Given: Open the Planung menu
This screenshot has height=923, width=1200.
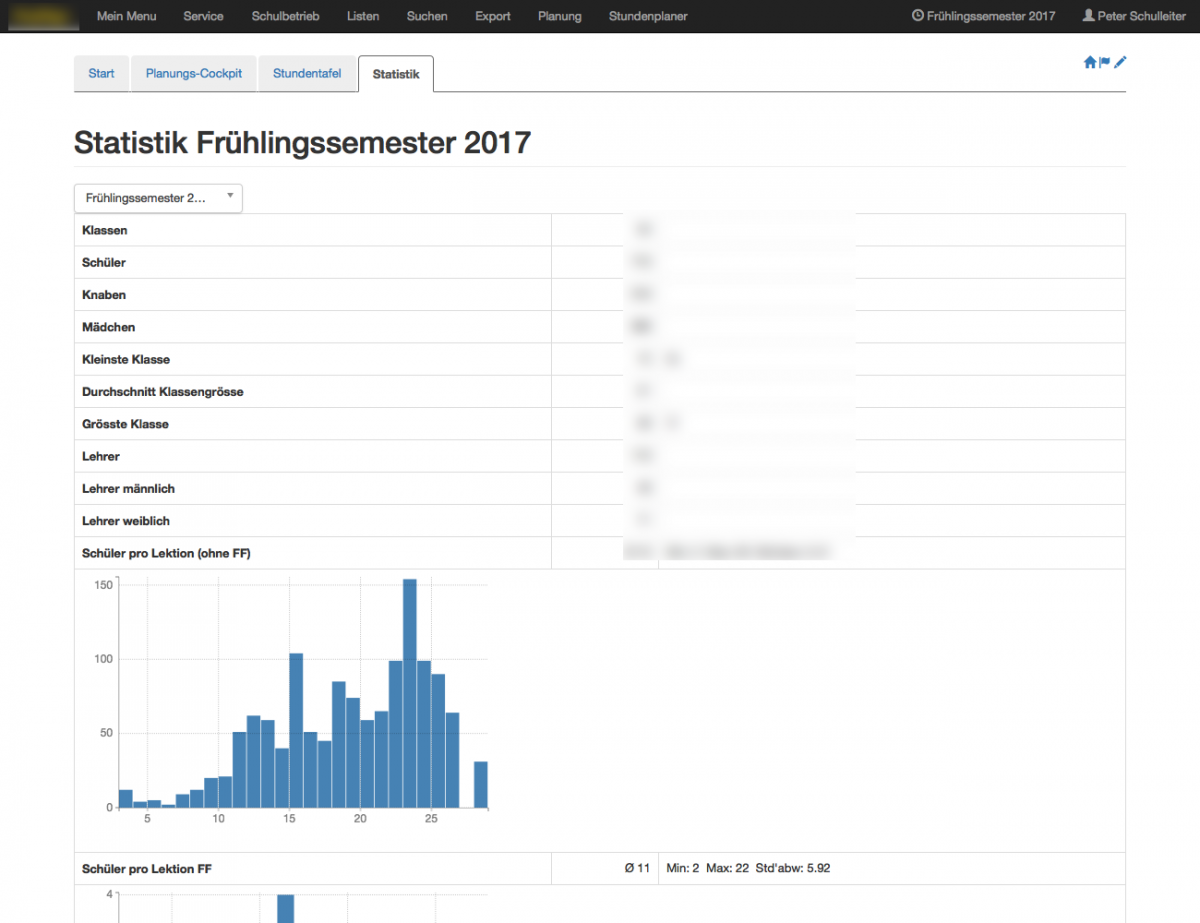Looking at the screenshot, I should pyautogui.click(x=559, y=16).
